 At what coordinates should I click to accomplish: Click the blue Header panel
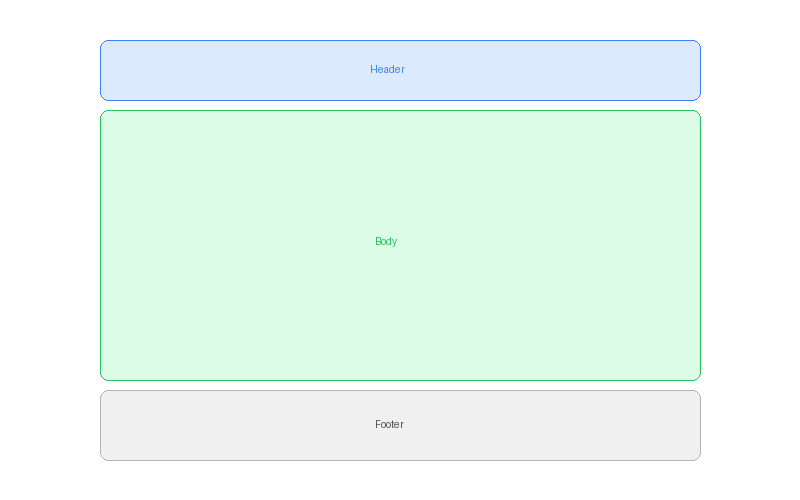pyautogui.click(x=250, y=70)
